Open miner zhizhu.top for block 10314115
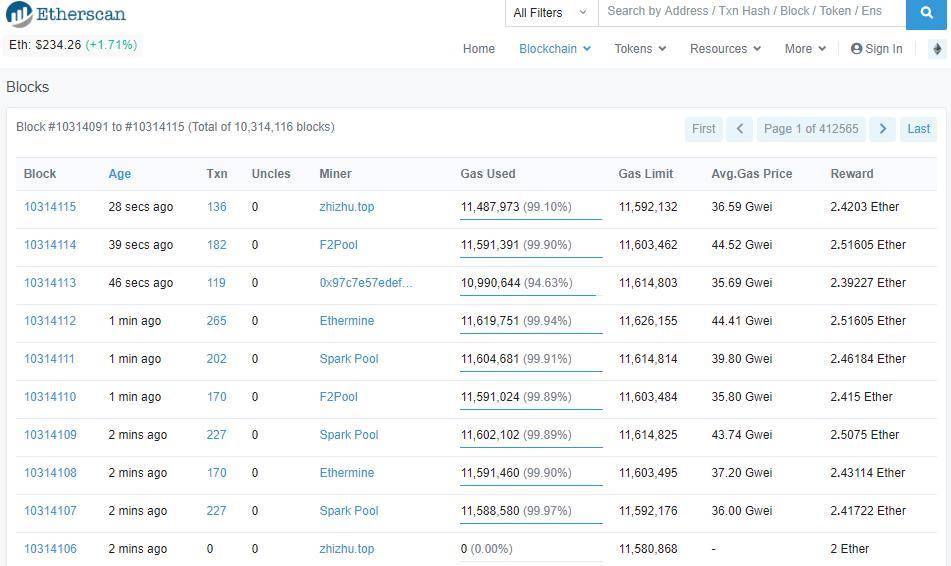Screen dimensions: 951x566 [347, 207]
